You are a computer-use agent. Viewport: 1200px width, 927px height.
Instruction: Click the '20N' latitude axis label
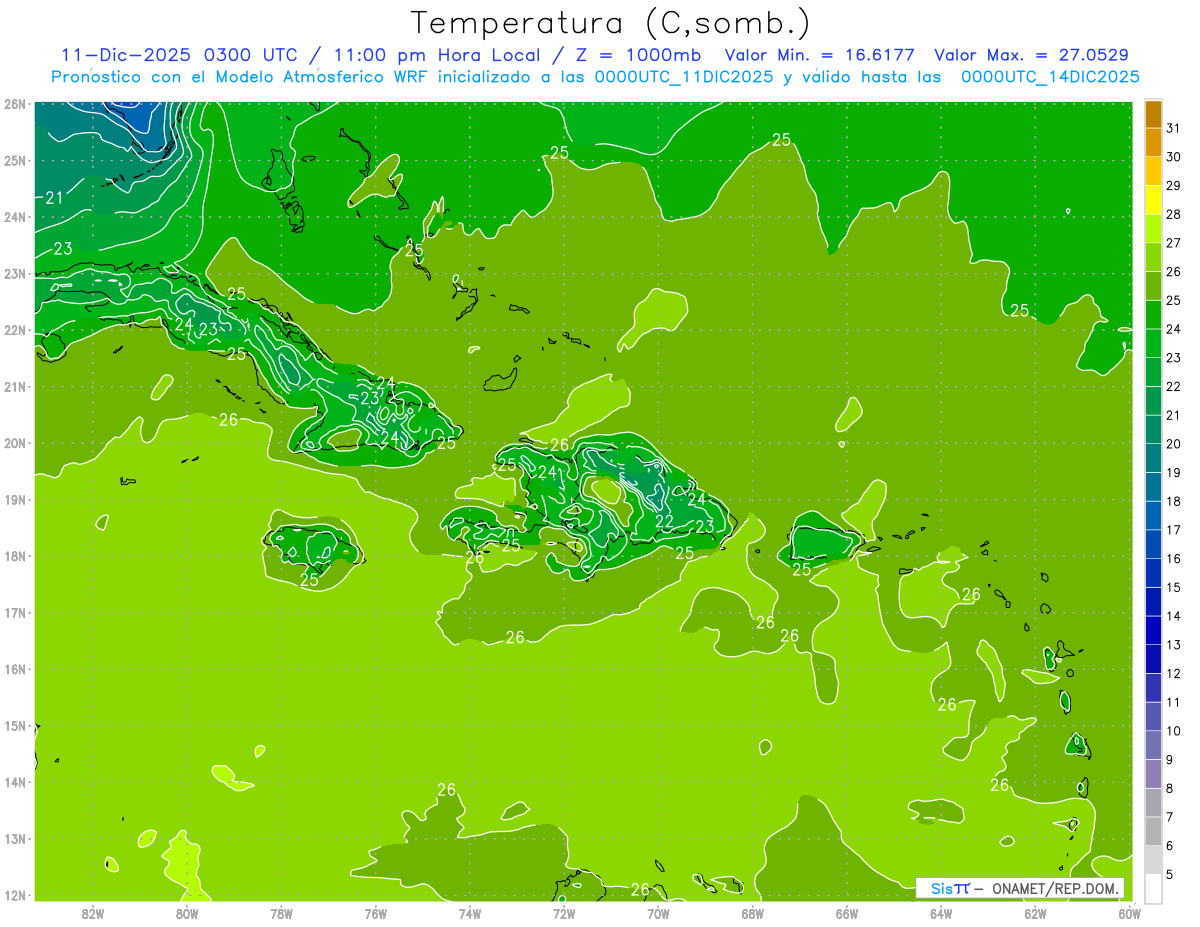[15, 443]
